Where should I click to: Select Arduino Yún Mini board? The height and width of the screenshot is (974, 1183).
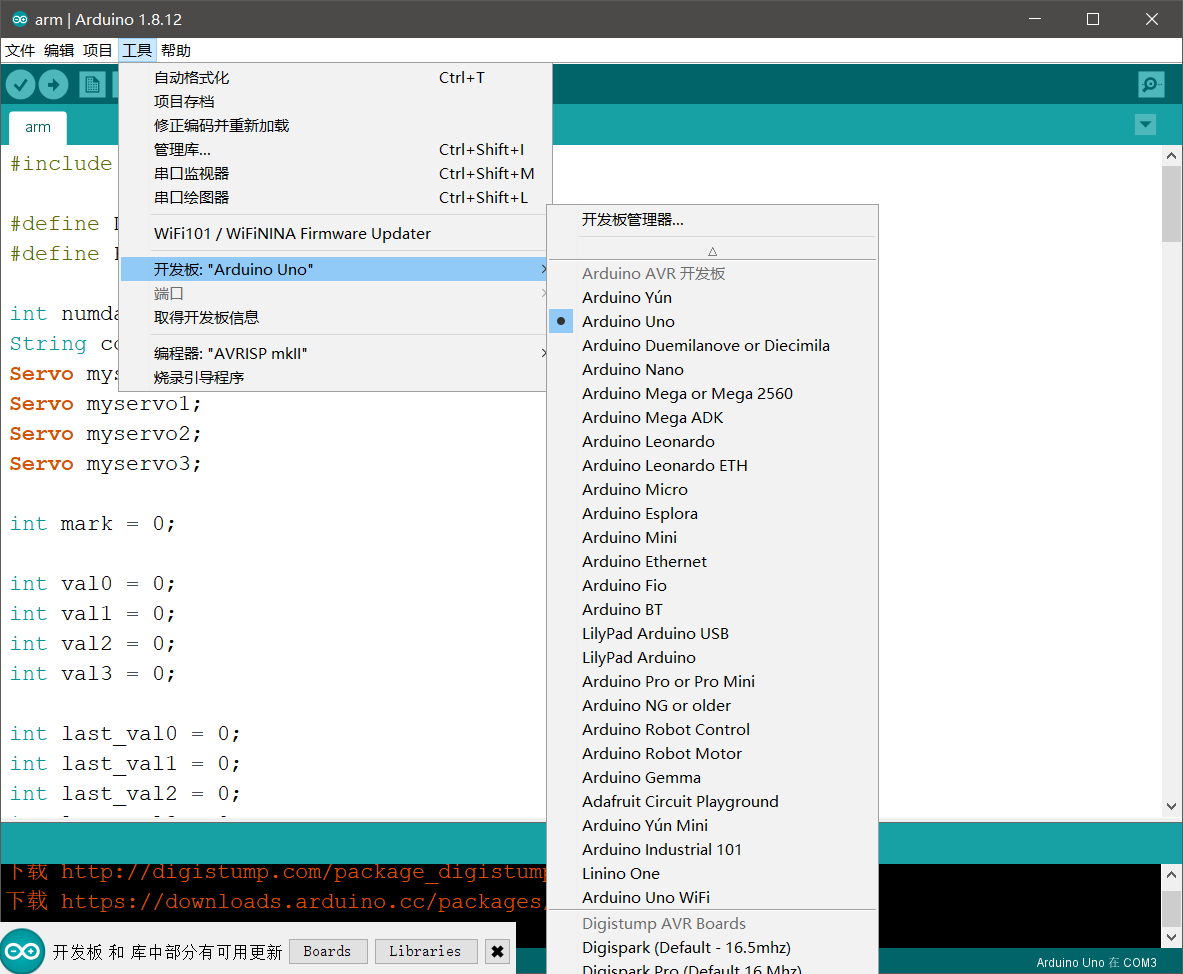(712, 826)
